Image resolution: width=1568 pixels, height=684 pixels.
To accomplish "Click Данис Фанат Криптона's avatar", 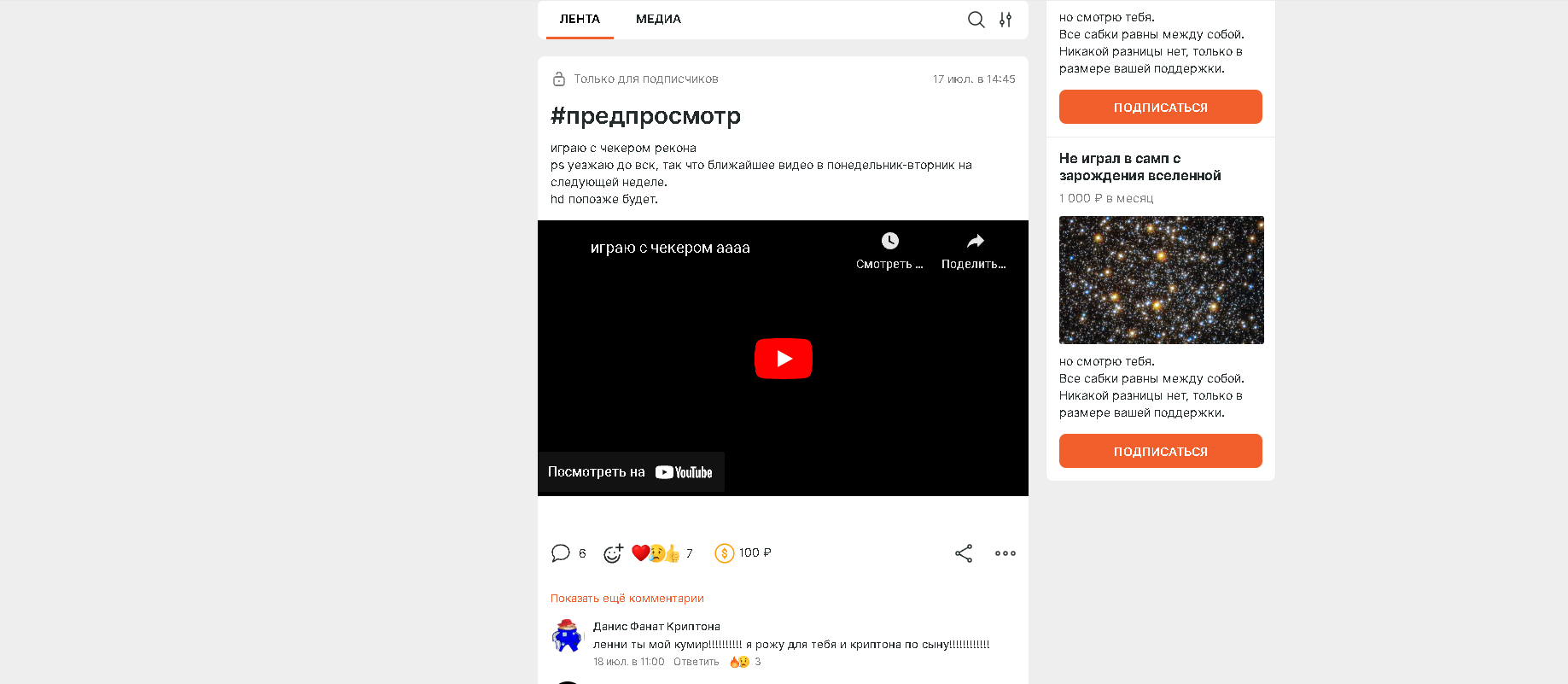I will tap(567, 637).
